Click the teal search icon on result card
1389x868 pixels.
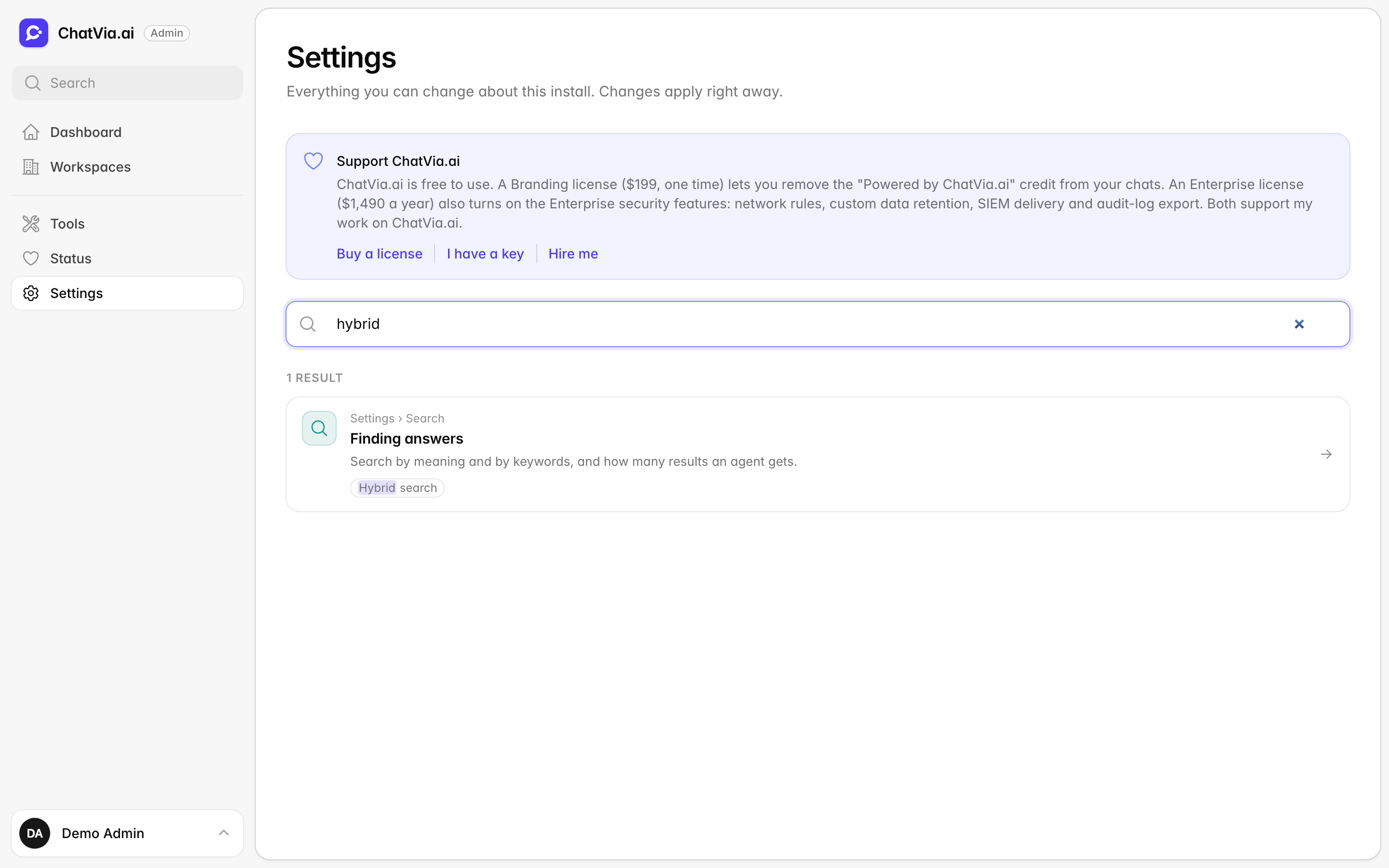[319, 428]
